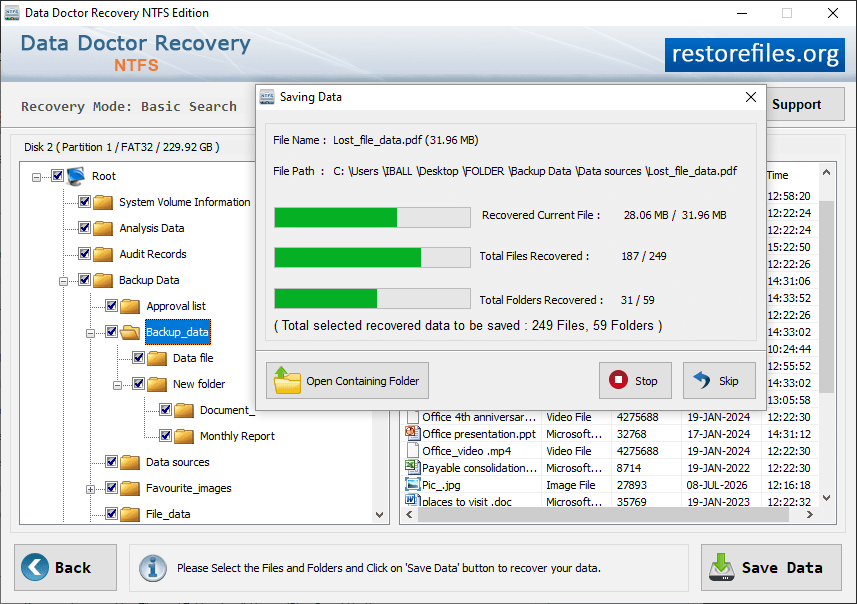This screenshot has width=857, height=604.
Task: Click the folder tree's scroll down arrow
Action: coord(380,514)
